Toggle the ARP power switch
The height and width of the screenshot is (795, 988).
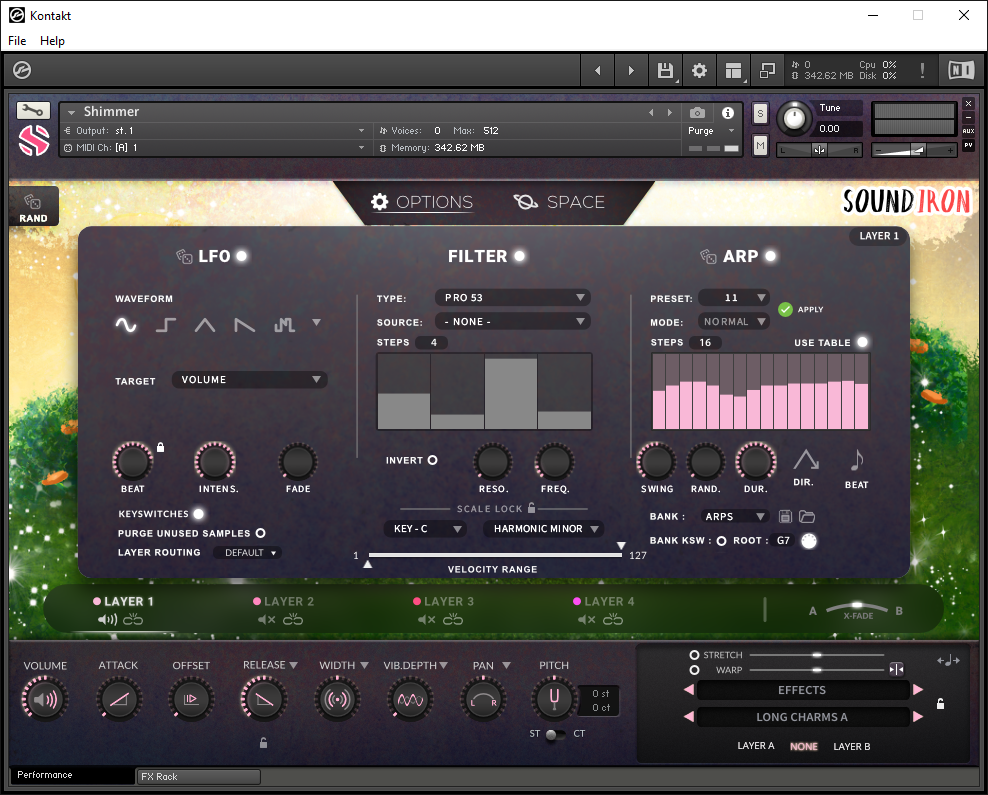pyautogui.click(x=770, y=256)
